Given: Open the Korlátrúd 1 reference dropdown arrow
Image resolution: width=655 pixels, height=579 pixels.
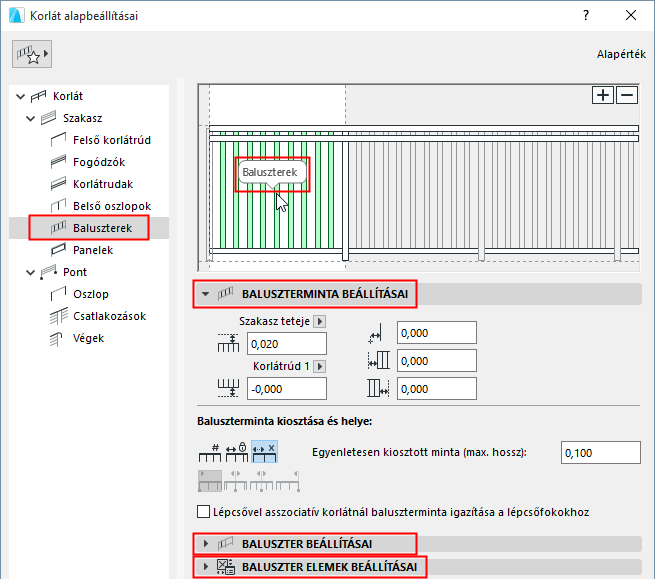Looking at the screenshot, I should (x=320, y=366).
